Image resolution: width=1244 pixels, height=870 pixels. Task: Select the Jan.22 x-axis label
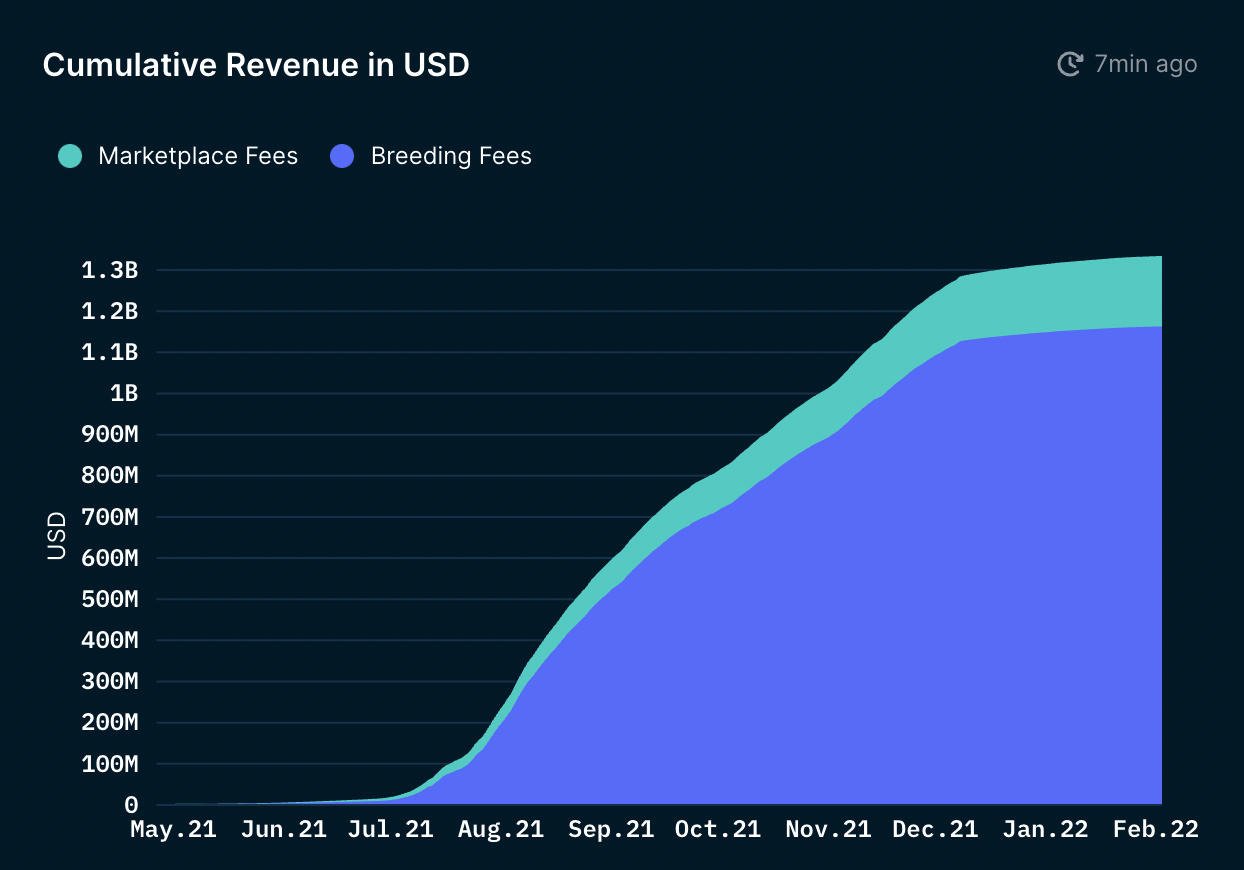[x=1046, y=829]
